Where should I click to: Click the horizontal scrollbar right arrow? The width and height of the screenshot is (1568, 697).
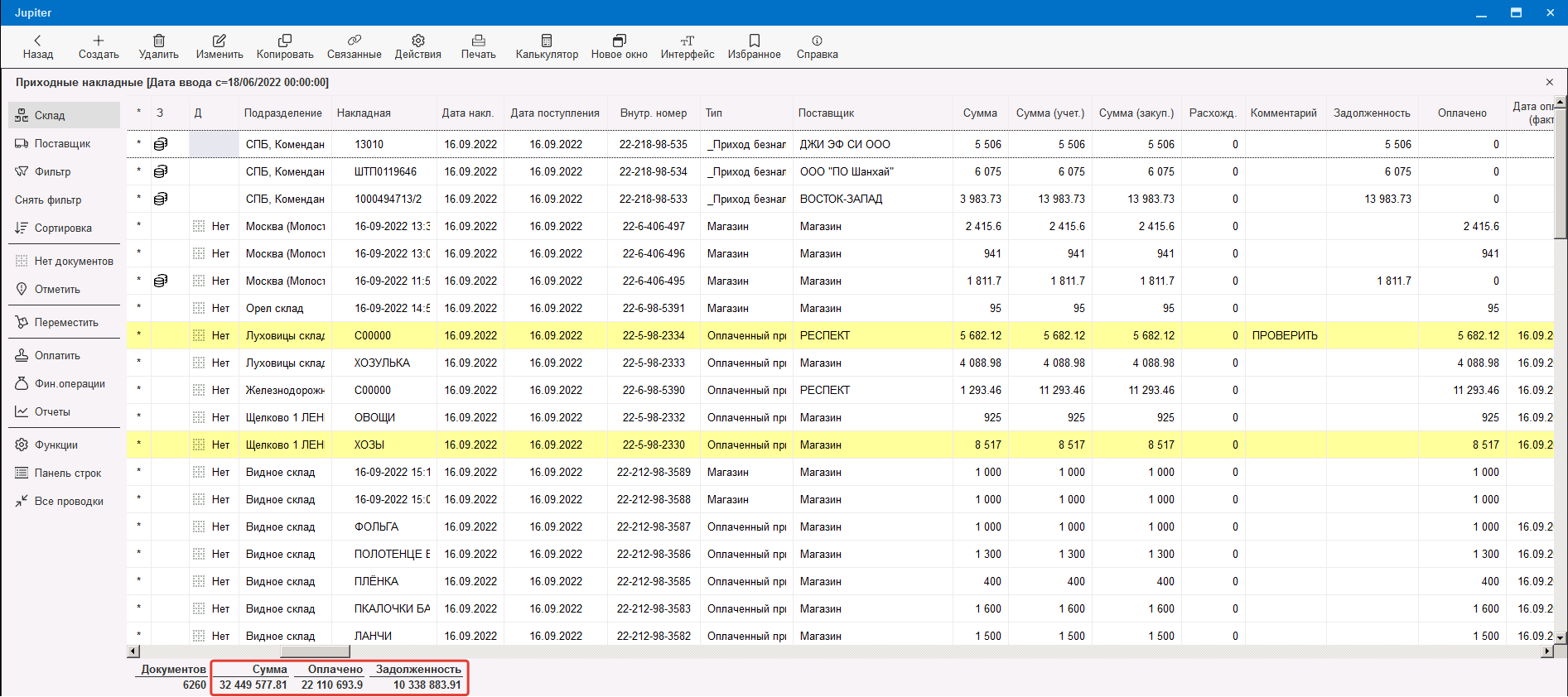pyautogui.click(x=1547, y=651)
